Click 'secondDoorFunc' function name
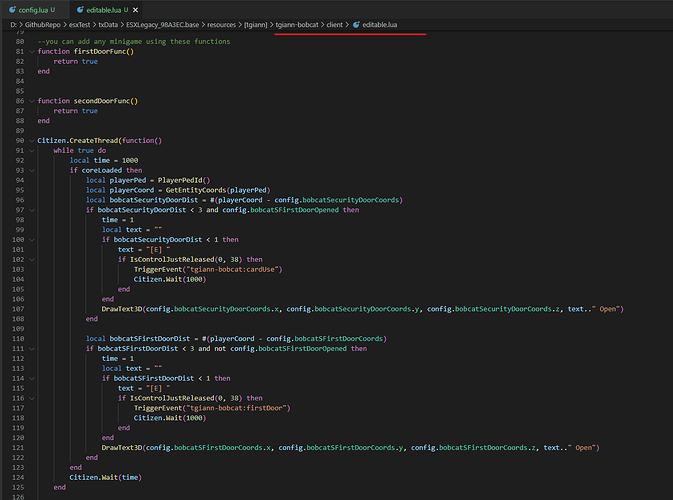This screenshot has width=673, height=500. click(102, 101)
